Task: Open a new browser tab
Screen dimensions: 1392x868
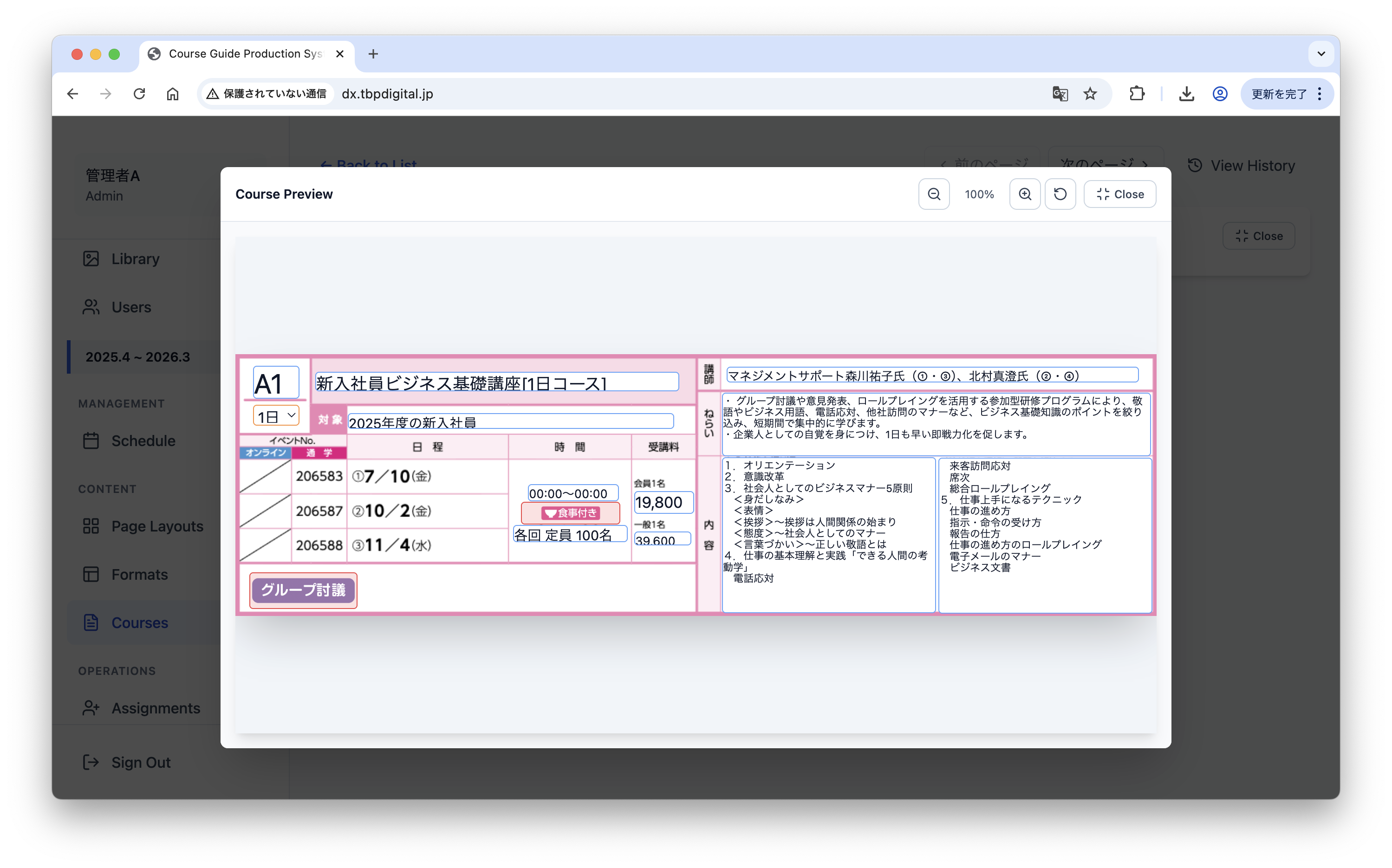Action: (x=373, y=54)
